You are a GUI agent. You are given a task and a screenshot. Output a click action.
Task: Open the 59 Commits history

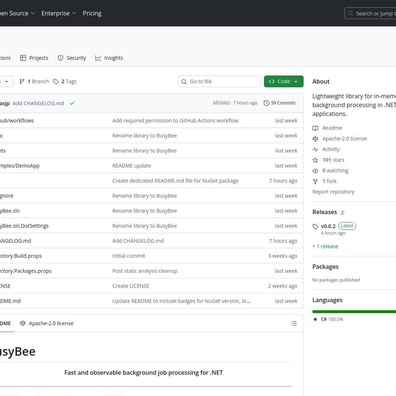[280, 103]
